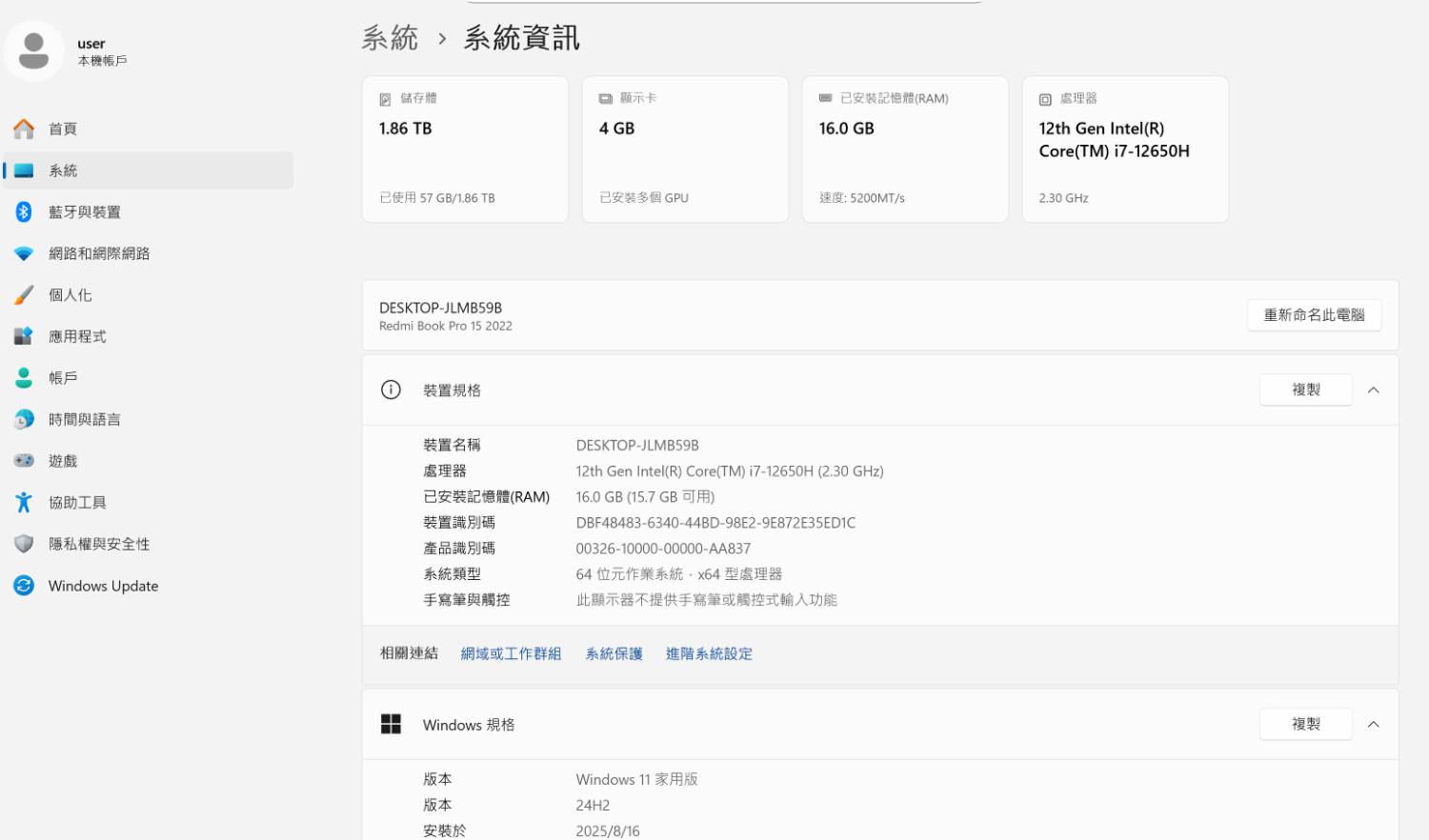Open 網域或工作群組 link
1429x840 pixels.
pos(511,653)
